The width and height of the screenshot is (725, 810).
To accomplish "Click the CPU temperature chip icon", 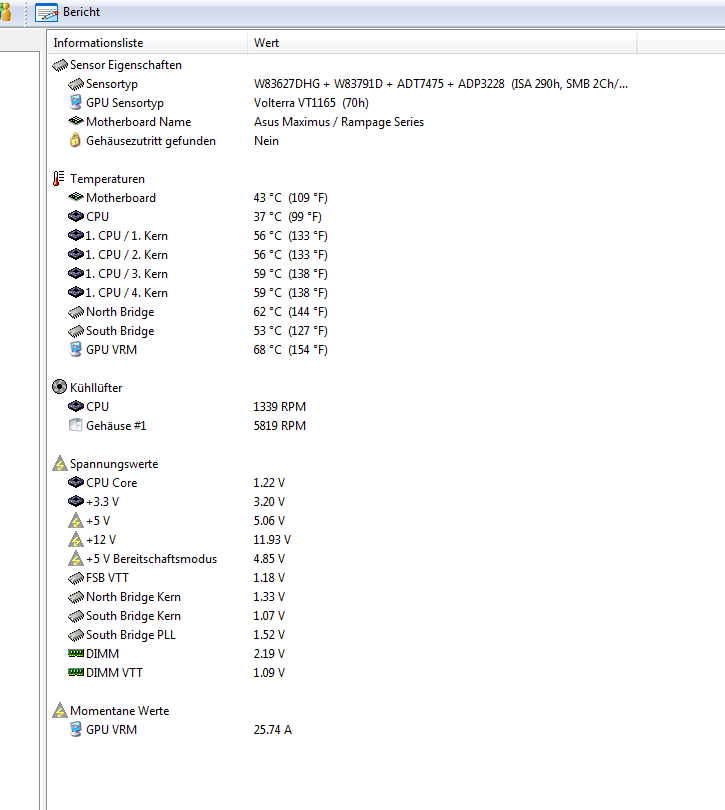I will [76, 216].
